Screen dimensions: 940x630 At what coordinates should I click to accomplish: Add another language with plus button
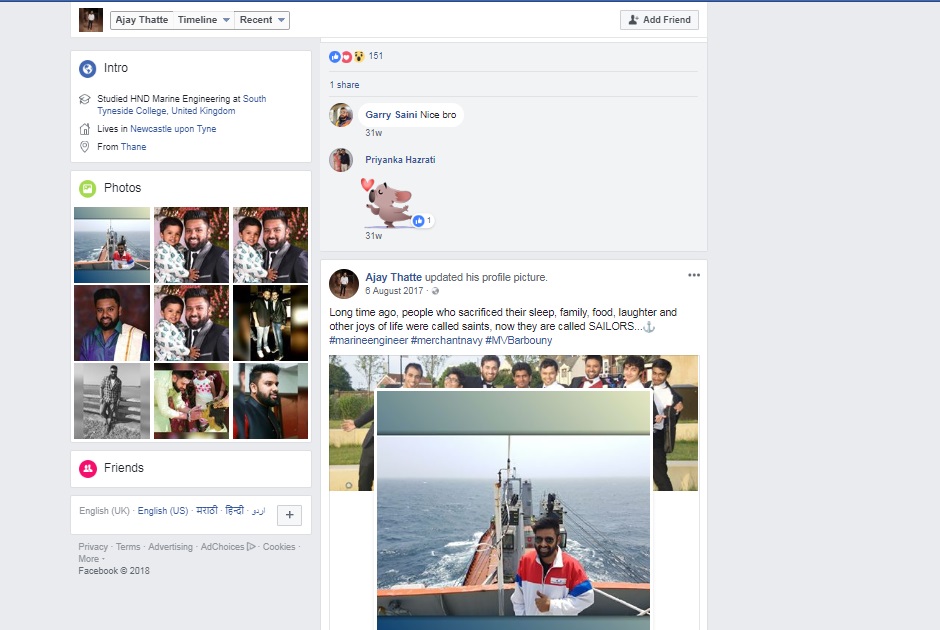[289, 515]
